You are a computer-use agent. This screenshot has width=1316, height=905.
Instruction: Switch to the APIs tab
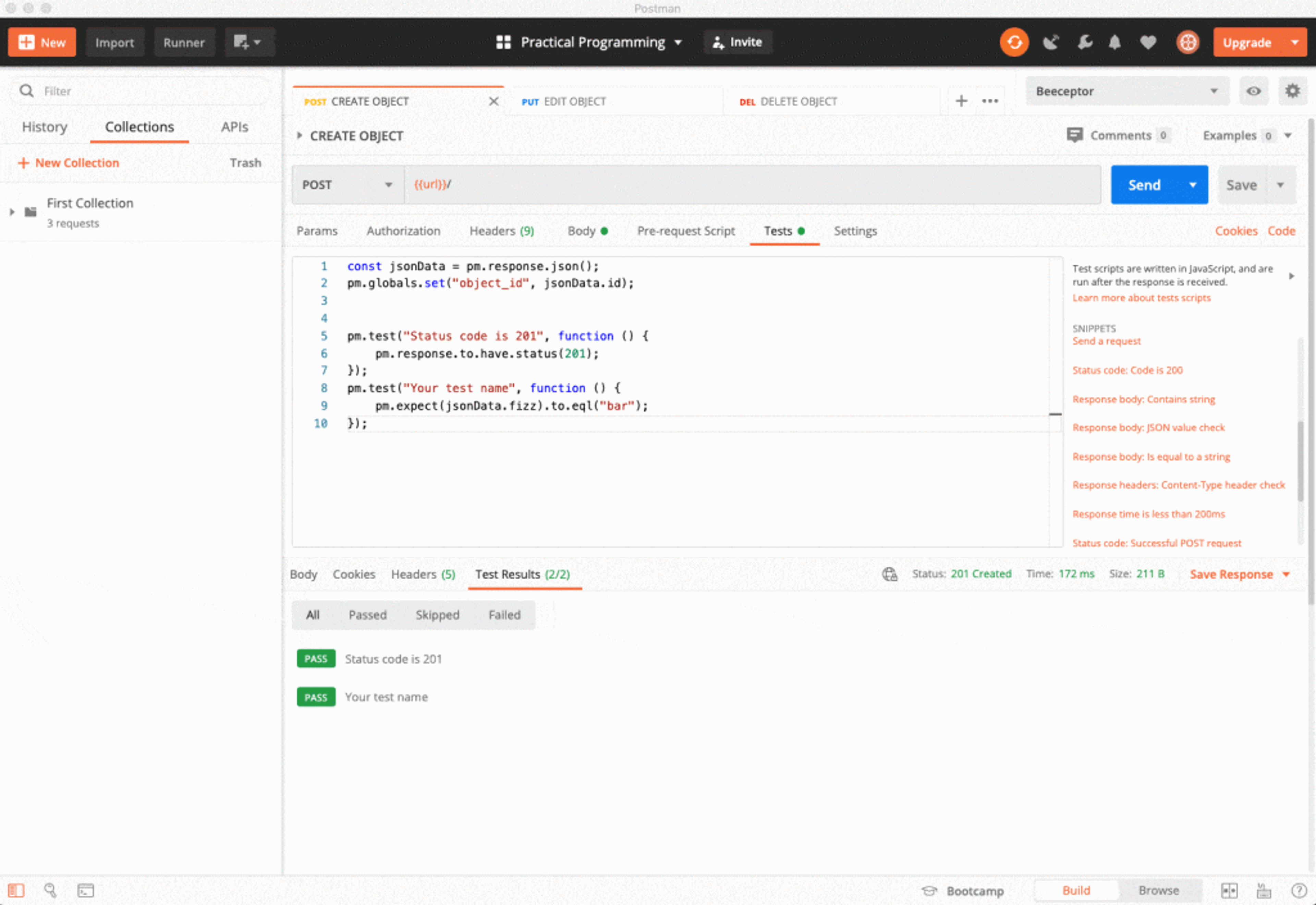[x=234, y=126]
